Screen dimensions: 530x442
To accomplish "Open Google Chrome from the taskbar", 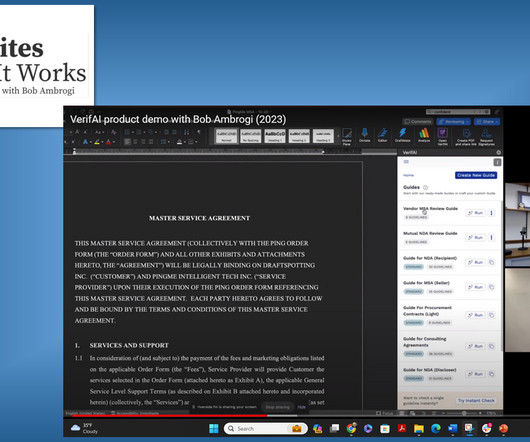I will point(351,428).
